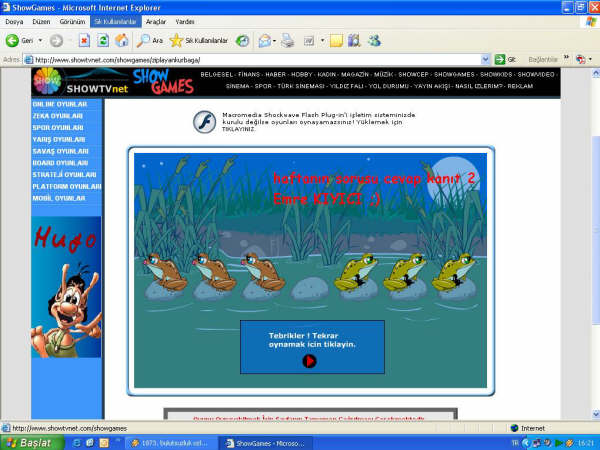The image size is (600, 450).
Task: Click the Hugo banner image
Action: (66, 285)
